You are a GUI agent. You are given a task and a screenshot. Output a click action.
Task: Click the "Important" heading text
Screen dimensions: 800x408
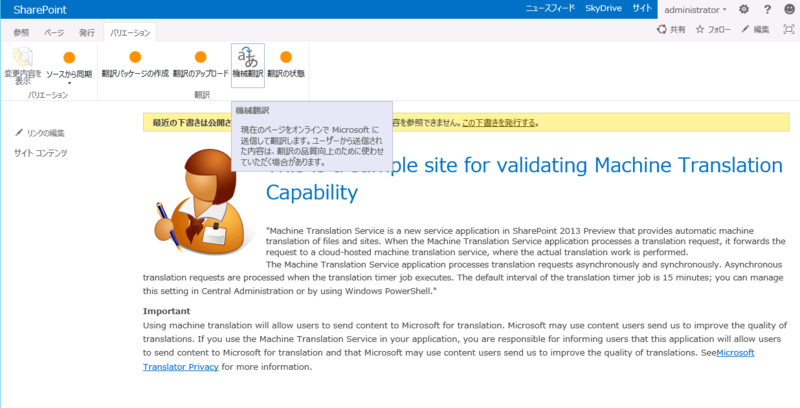pyautogui.click(x=166, y=311)
